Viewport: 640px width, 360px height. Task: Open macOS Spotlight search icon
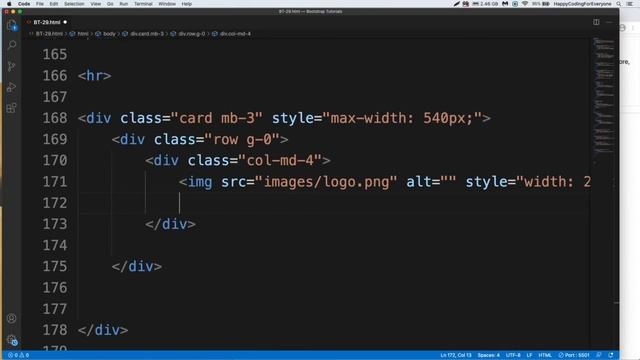coord(619,4)
